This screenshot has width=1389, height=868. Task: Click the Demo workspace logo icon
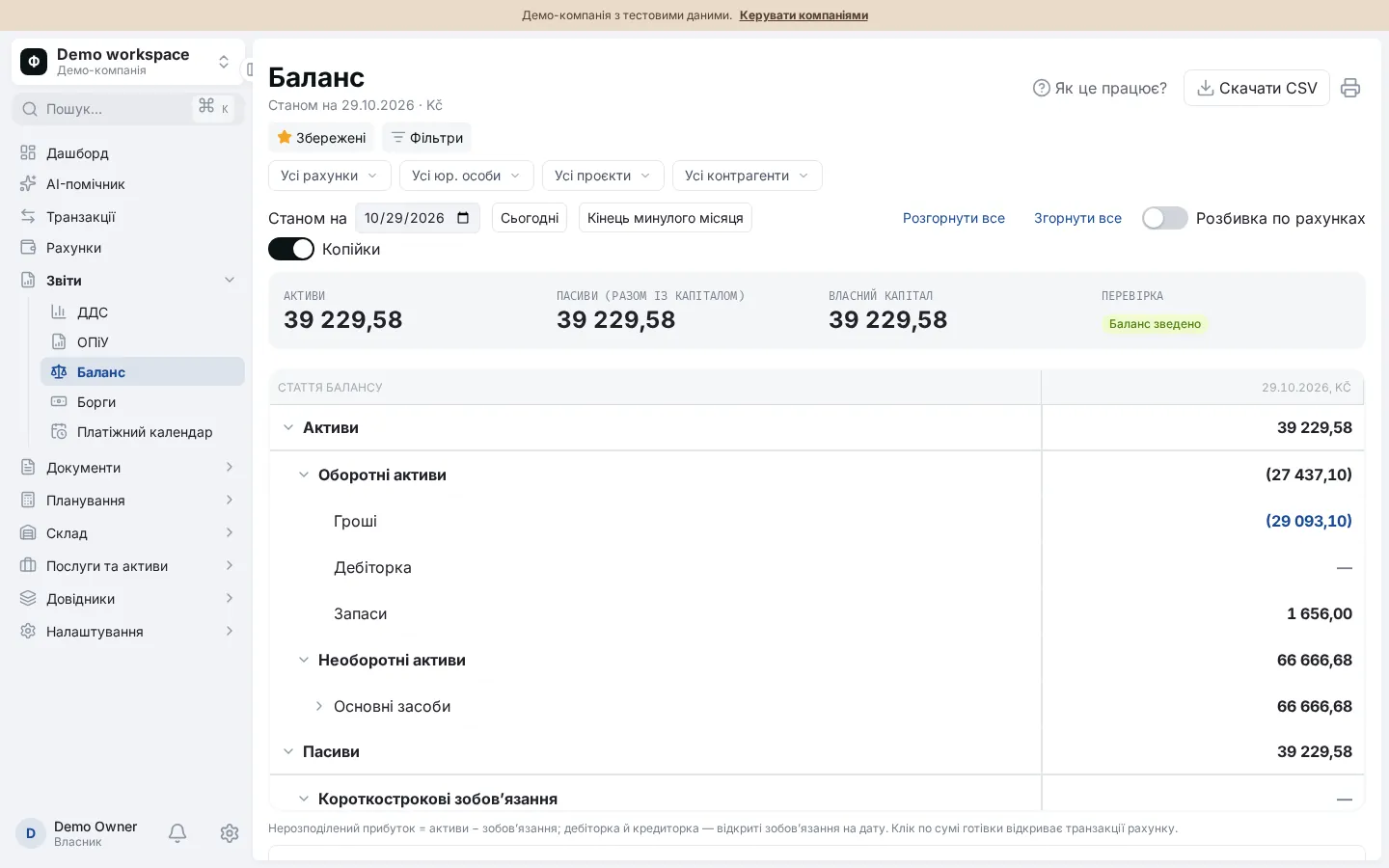point(34,62)
